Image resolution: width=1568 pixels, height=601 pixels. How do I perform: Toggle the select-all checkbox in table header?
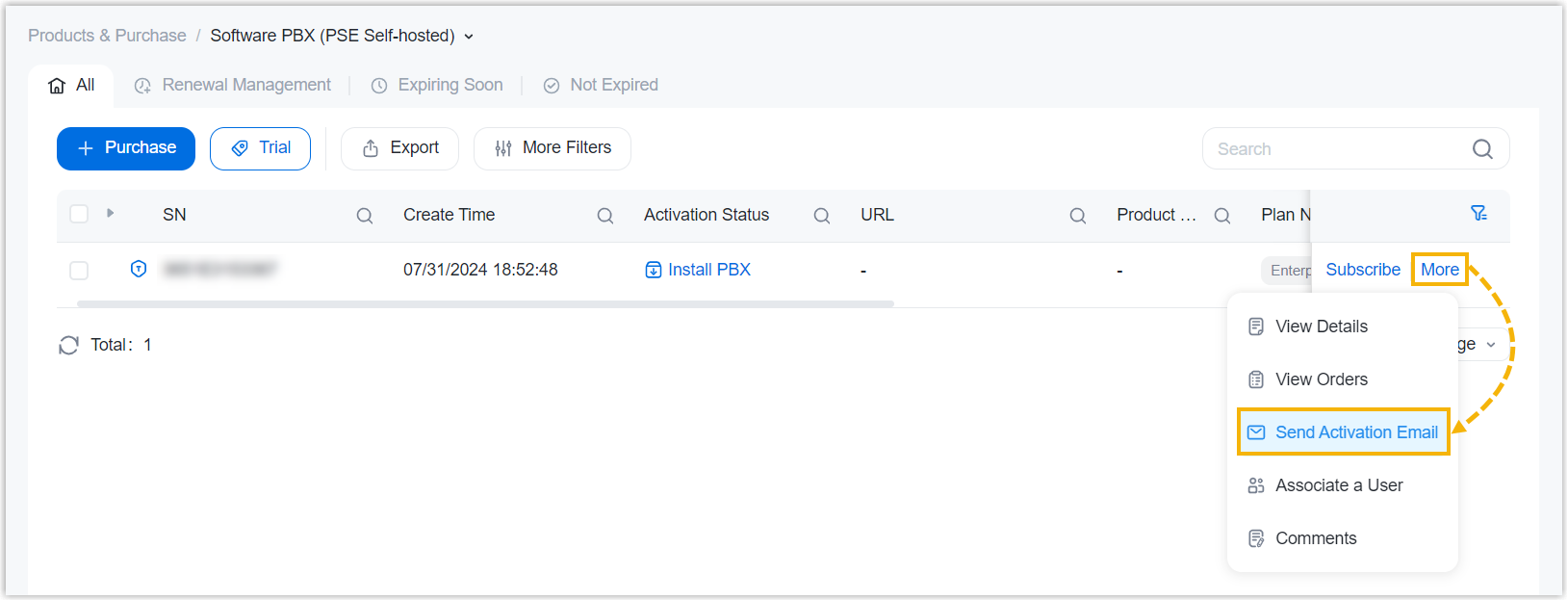79,214
